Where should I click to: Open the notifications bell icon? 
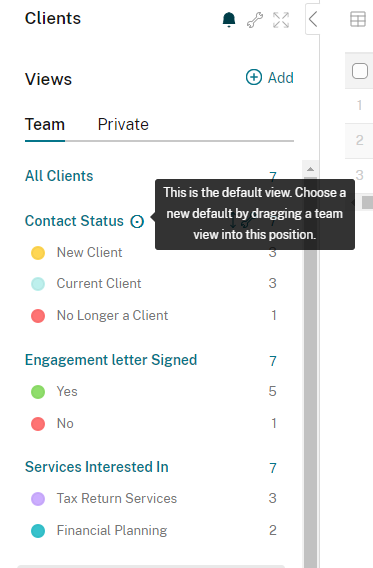coord(229,20)
